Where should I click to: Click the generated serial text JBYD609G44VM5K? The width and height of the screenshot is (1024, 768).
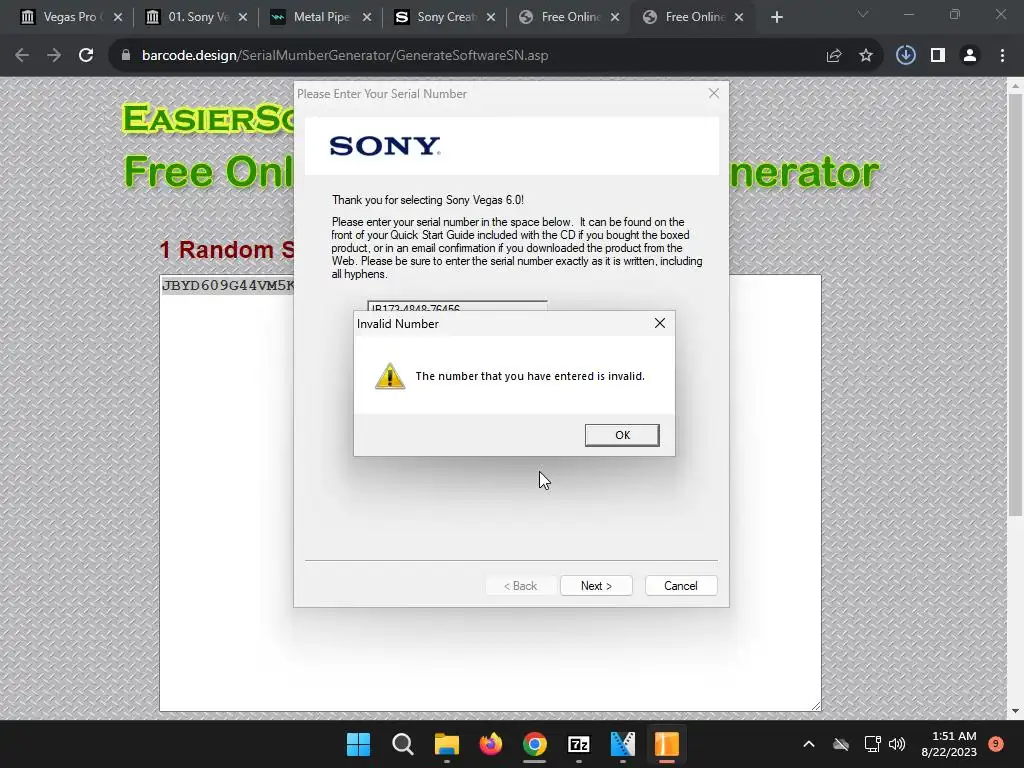(228, 285)
